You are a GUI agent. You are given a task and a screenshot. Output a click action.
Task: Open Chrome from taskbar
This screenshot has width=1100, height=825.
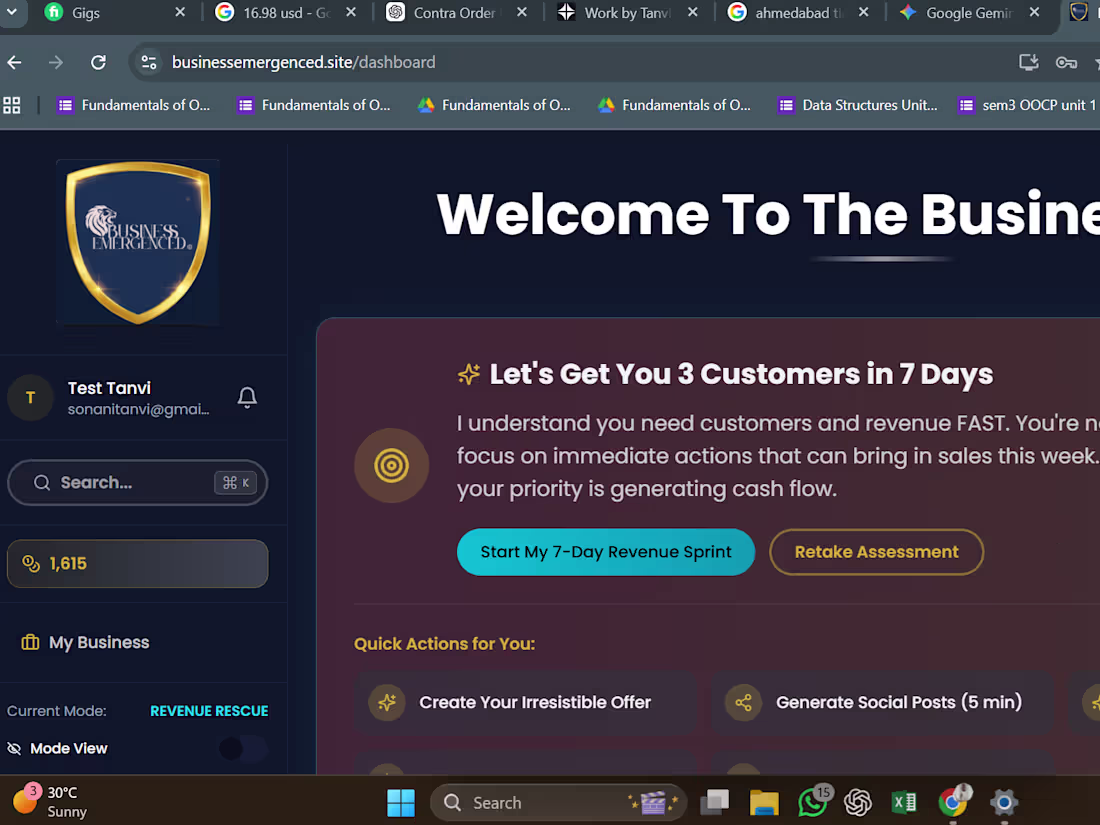(953, 803)
